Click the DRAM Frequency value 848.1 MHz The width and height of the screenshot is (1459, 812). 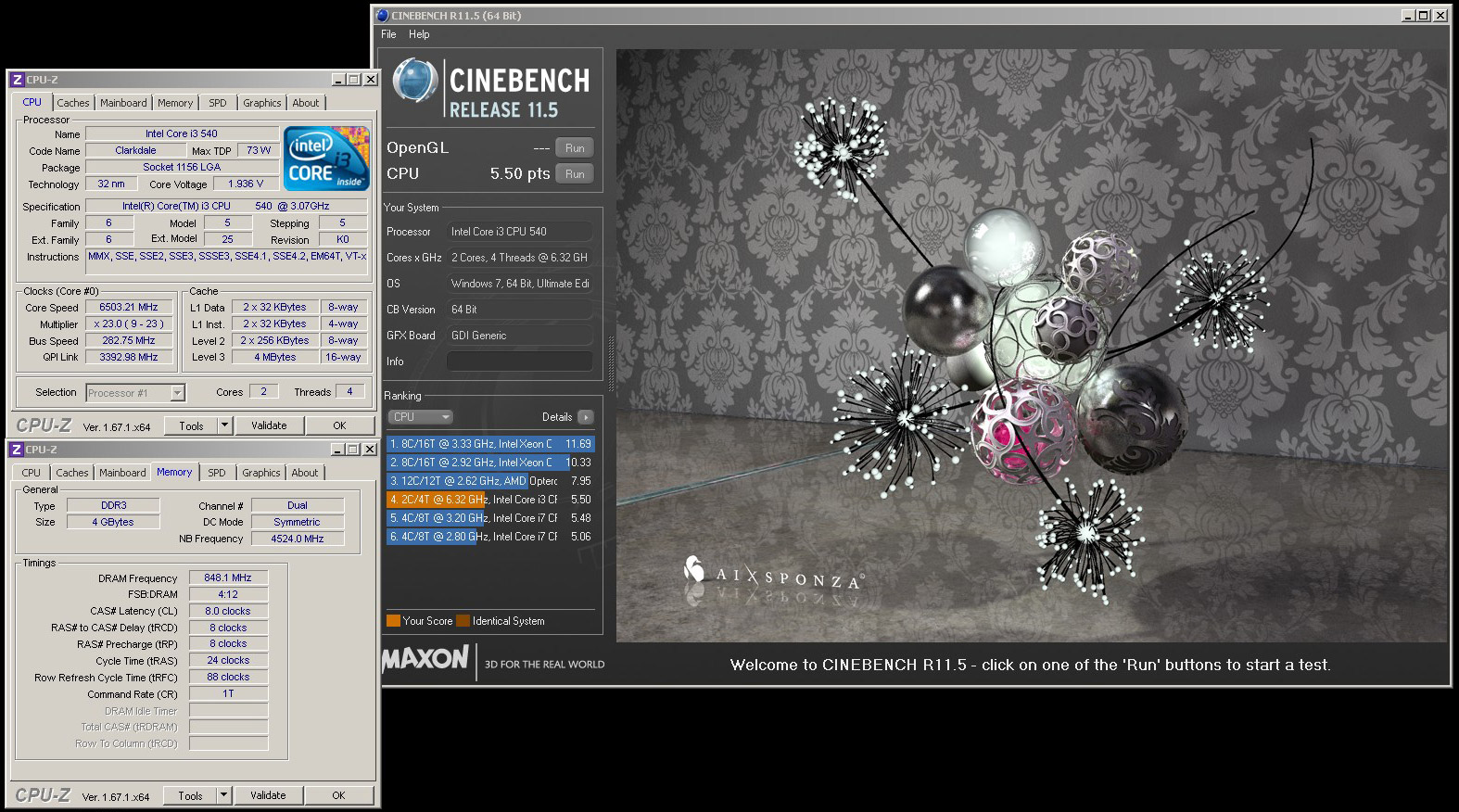tap(228, 578)
